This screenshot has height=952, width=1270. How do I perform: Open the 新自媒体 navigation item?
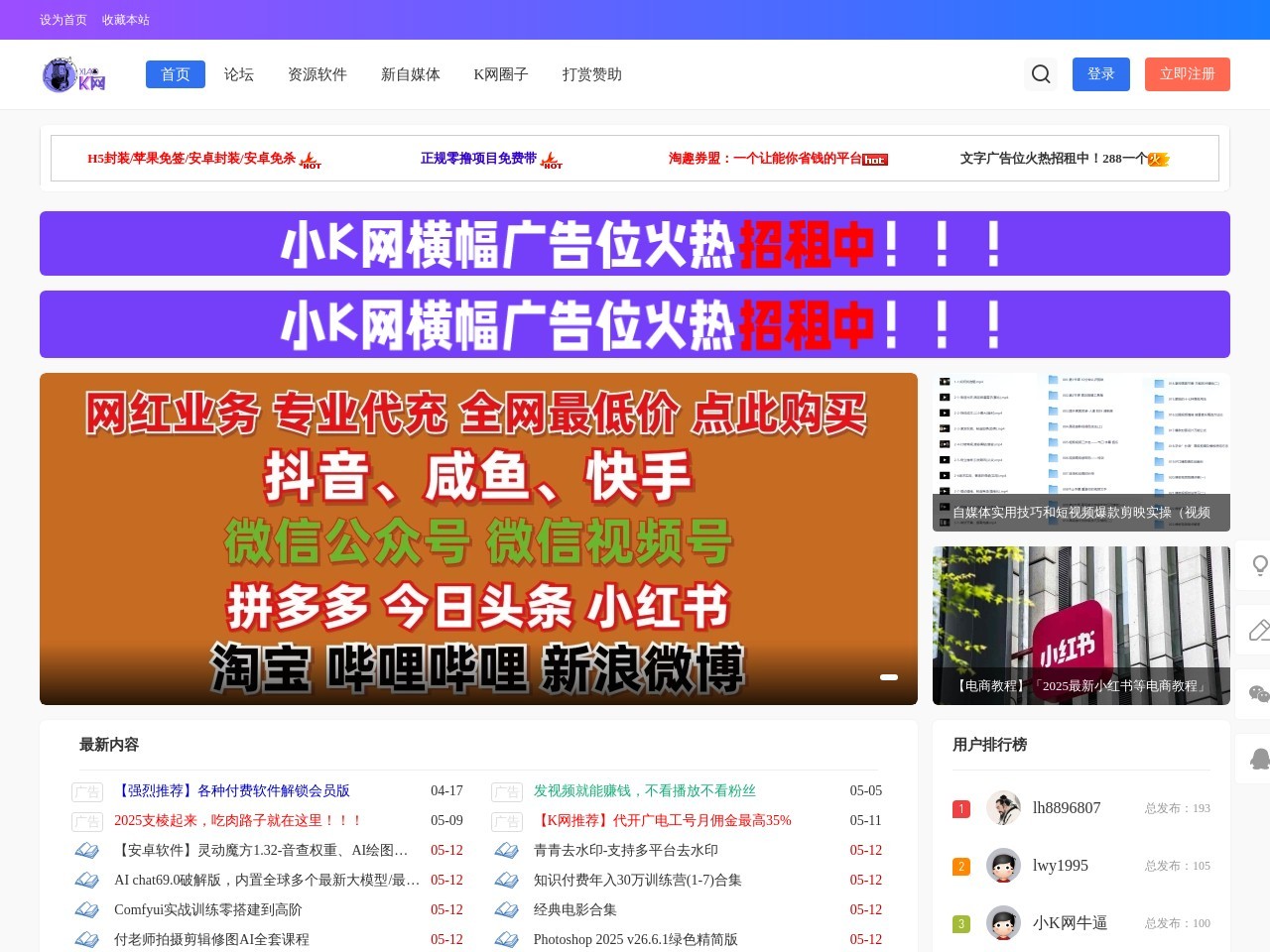coord(411,74)
